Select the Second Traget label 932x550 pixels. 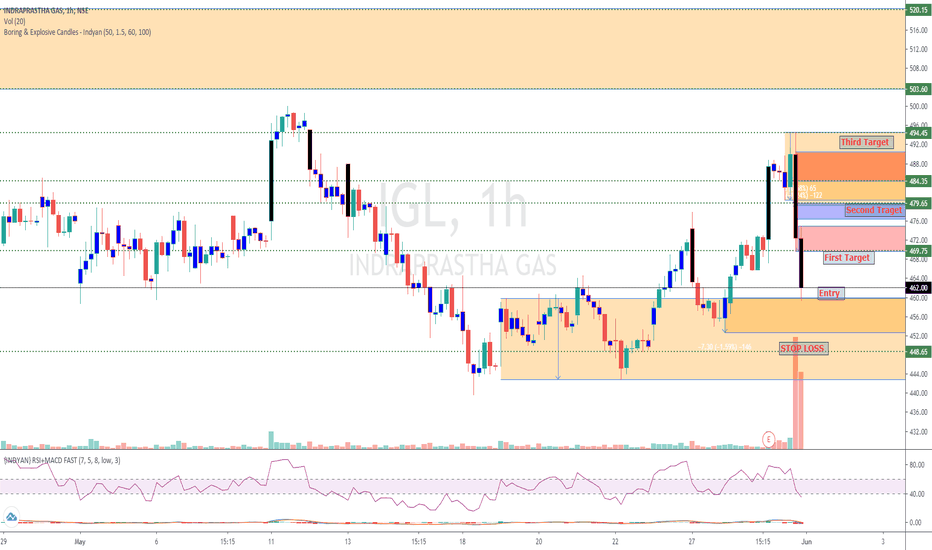(x=874, y=210)
